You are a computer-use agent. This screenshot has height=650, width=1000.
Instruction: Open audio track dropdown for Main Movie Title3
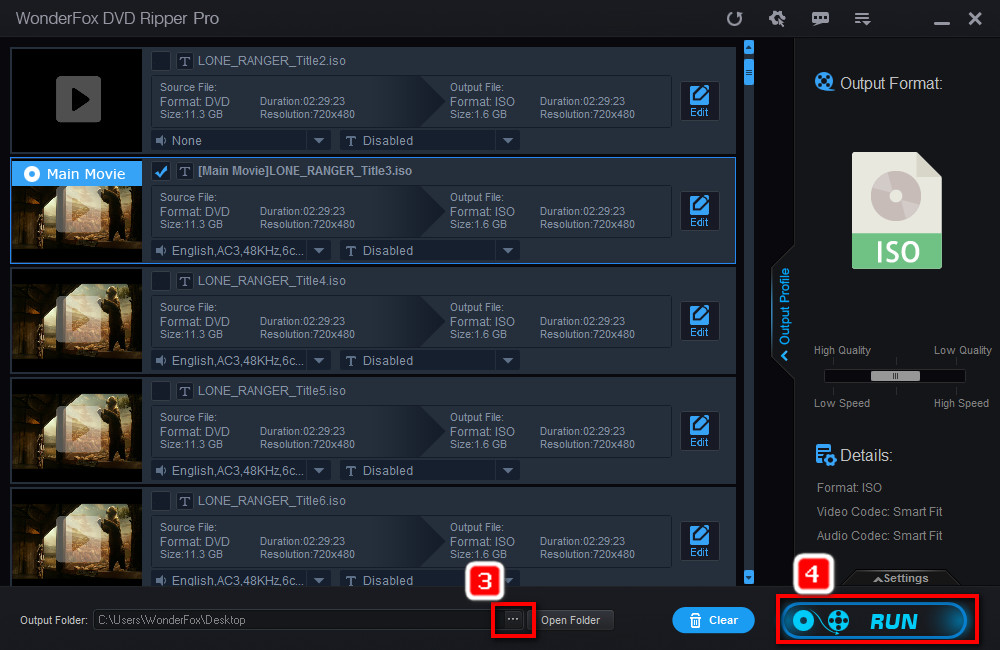[319, 251]
